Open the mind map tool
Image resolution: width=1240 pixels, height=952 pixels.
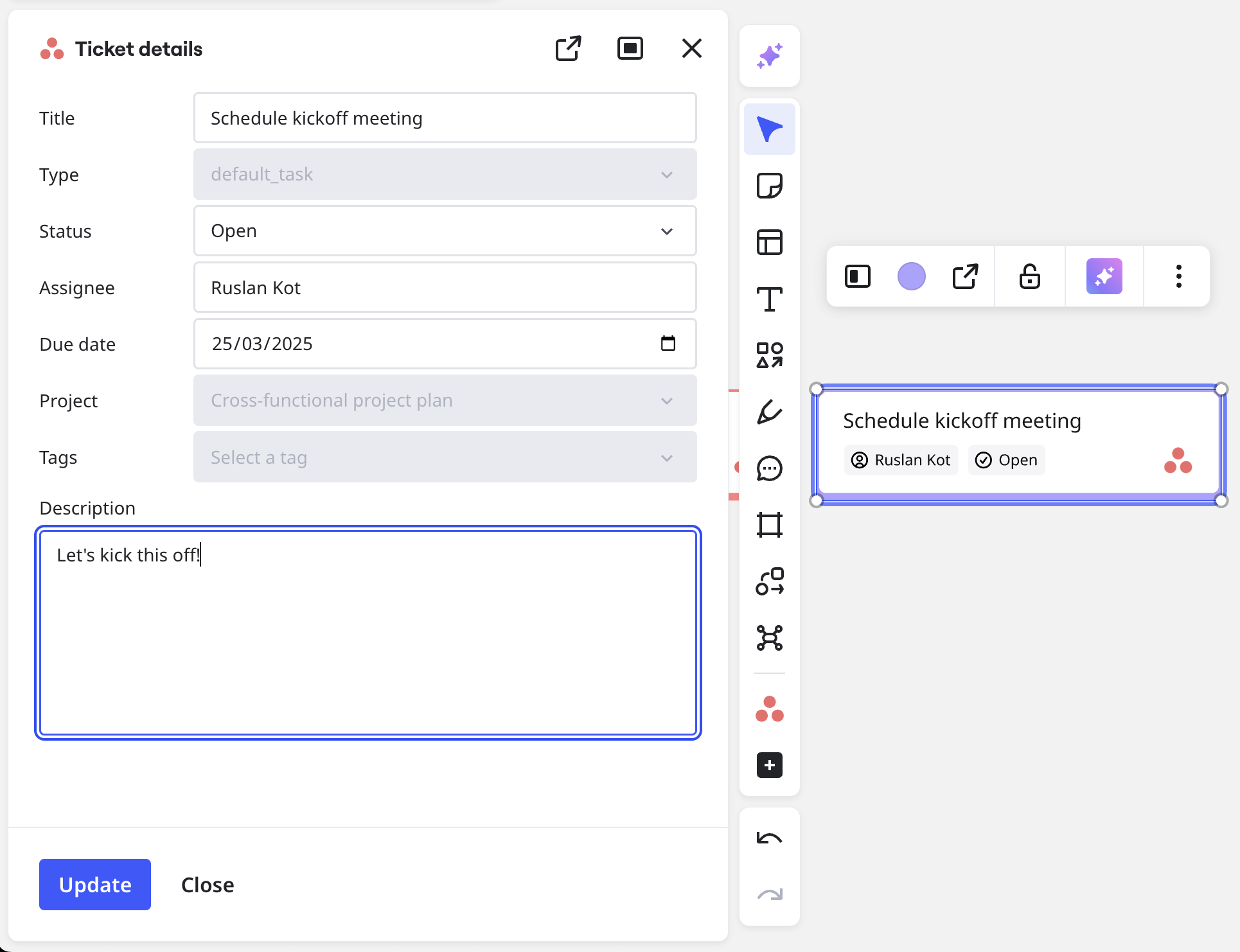769,638
